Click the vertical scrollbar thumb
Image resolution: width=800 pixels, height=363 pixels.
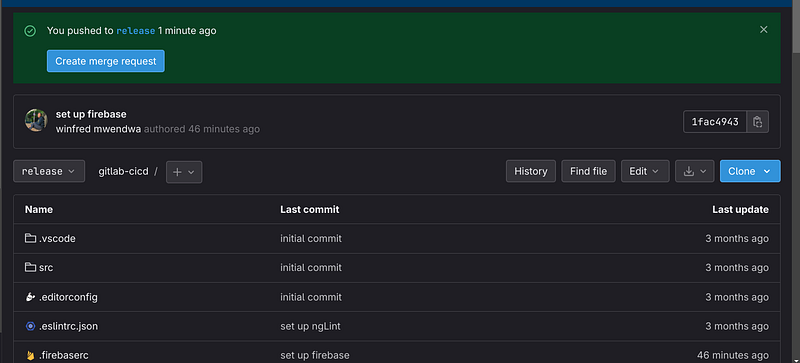[x=796, y=26]
